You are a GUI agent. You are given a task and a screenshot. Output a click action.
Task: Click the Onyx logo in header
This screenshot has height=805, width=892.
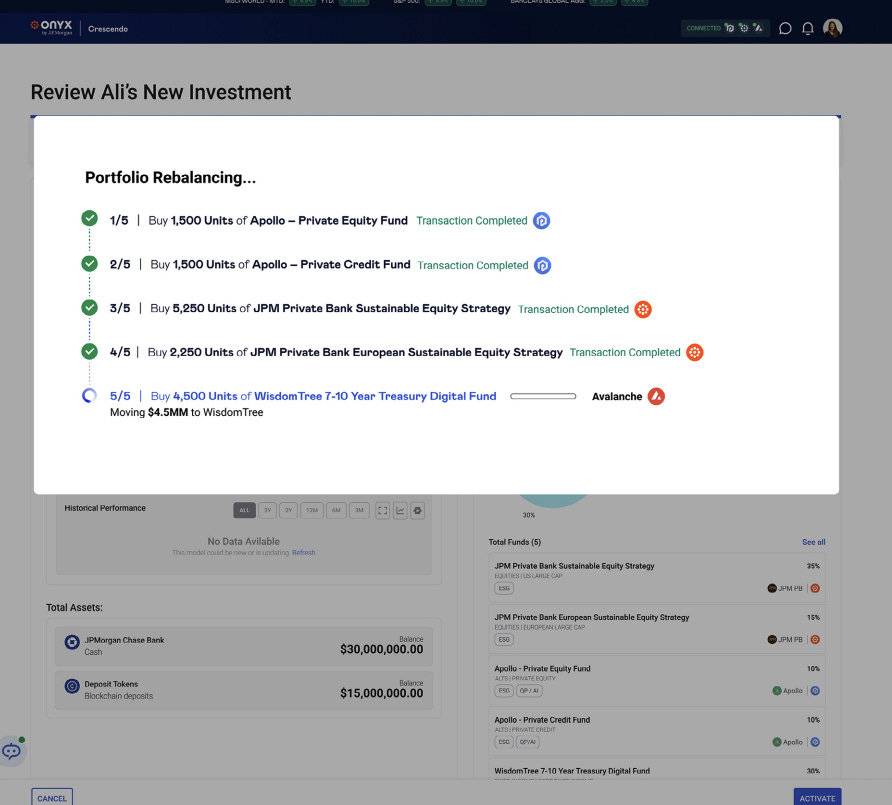pos(51,27)
